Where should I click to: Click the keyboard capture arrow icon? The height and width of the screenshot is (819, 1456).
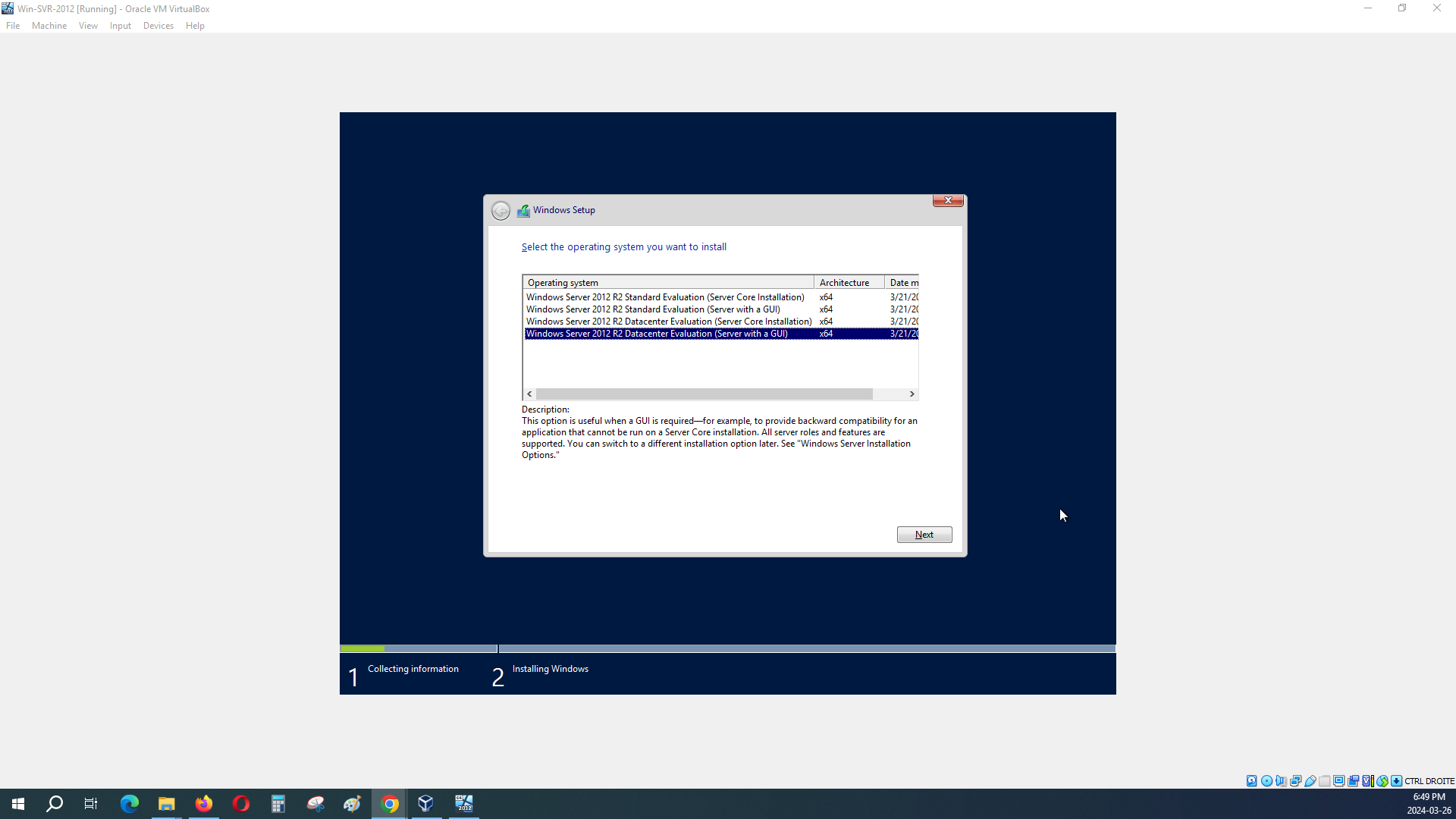(1396, 781)
